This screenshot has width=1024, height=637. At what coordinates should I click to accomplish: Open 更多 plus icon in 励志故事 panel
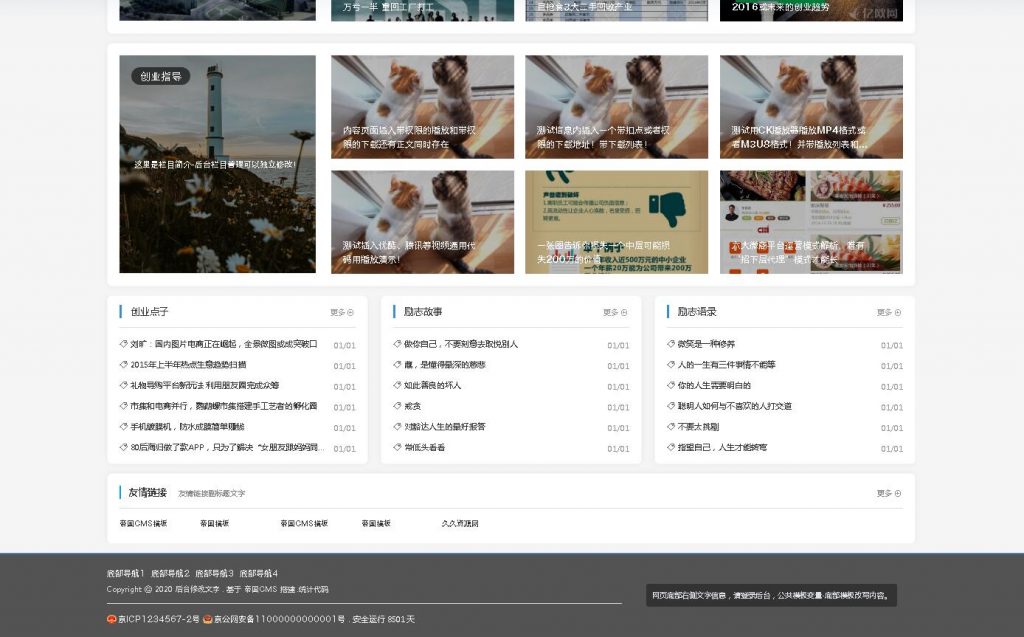[624, 313]
